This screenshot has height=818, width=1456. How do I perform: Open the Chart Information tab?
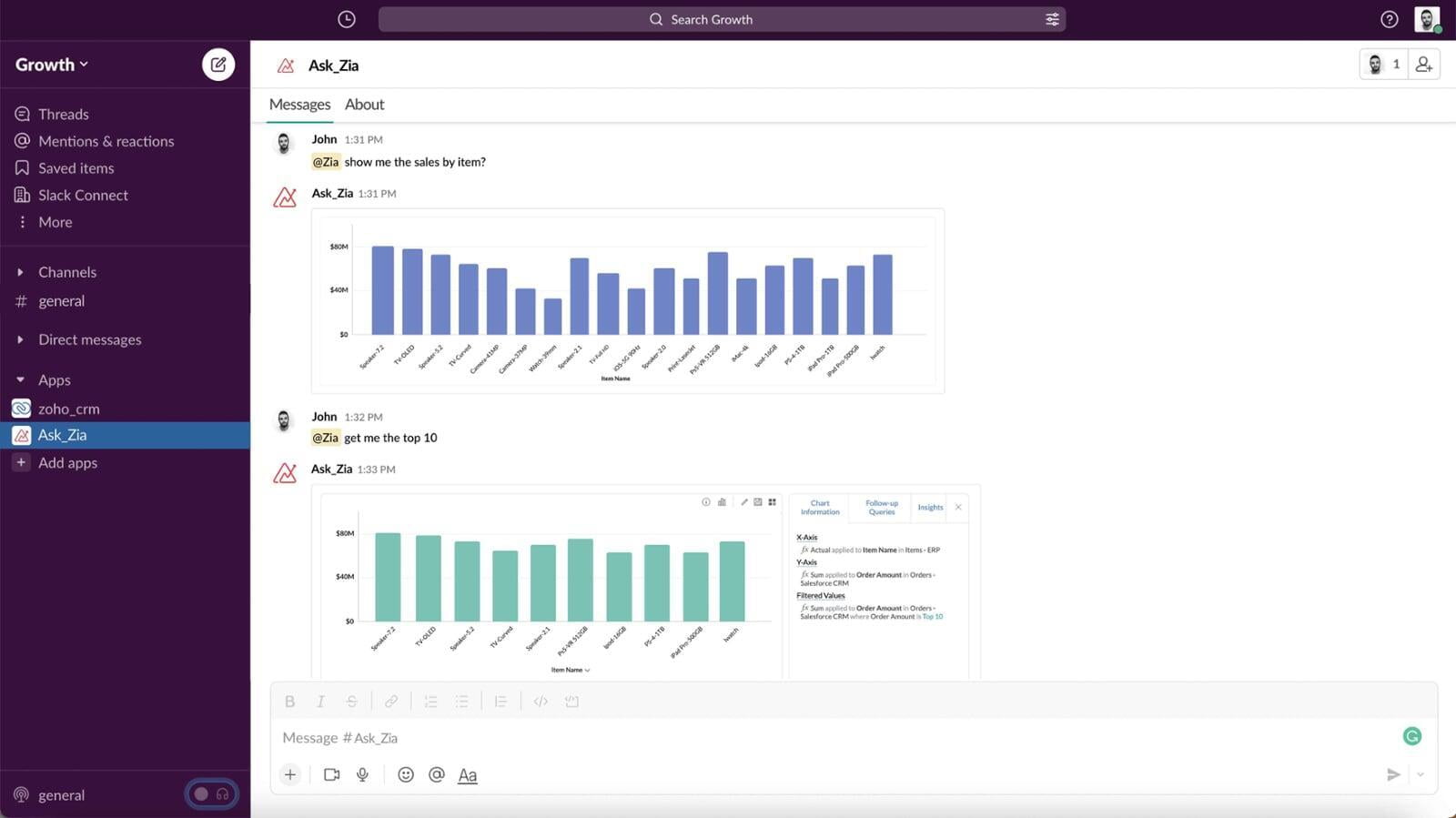820,508
